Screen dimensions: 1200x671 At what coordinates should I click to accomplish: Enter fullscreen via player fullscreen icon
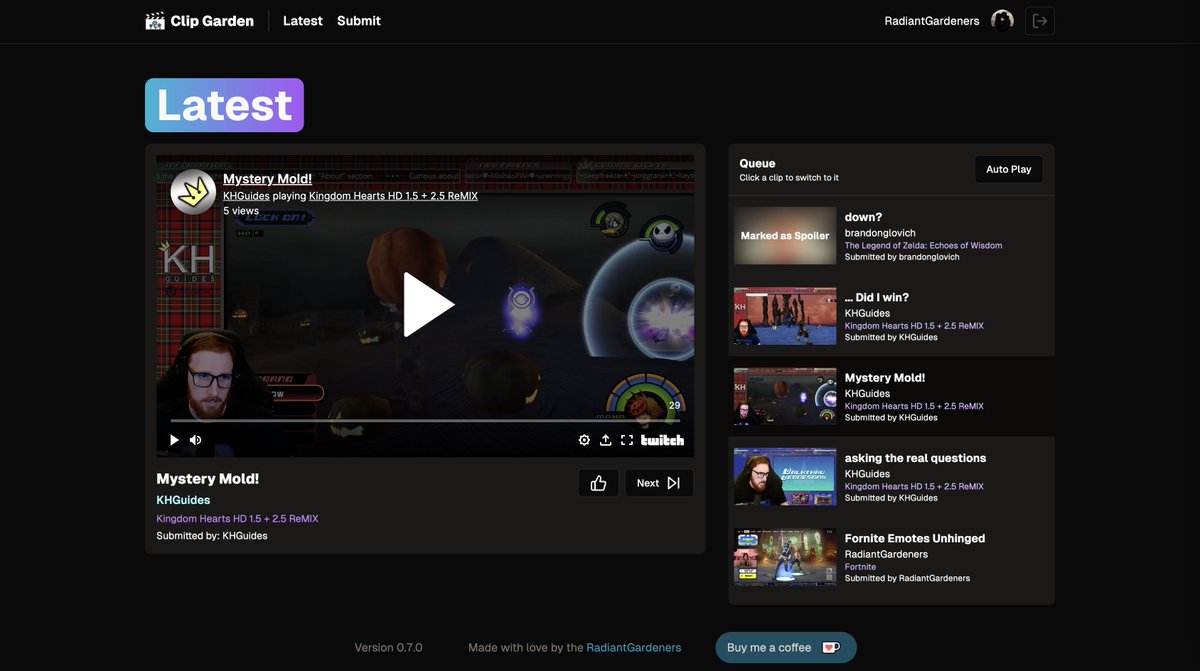[x=627, y=440]
